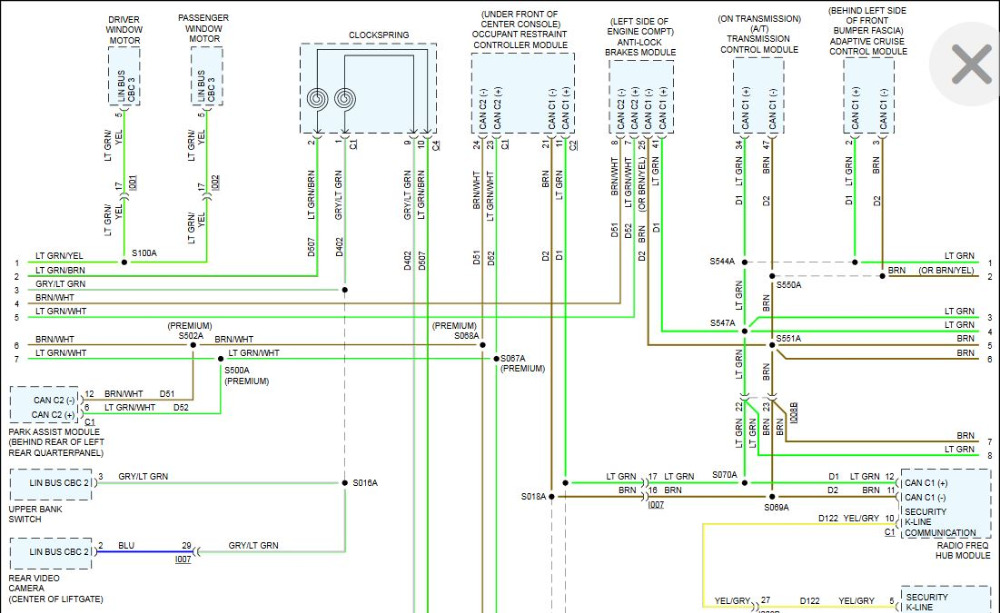Close the wiring diagram image viewer
This screenshot has width=1000, height=613.
(x=969, y=66)
